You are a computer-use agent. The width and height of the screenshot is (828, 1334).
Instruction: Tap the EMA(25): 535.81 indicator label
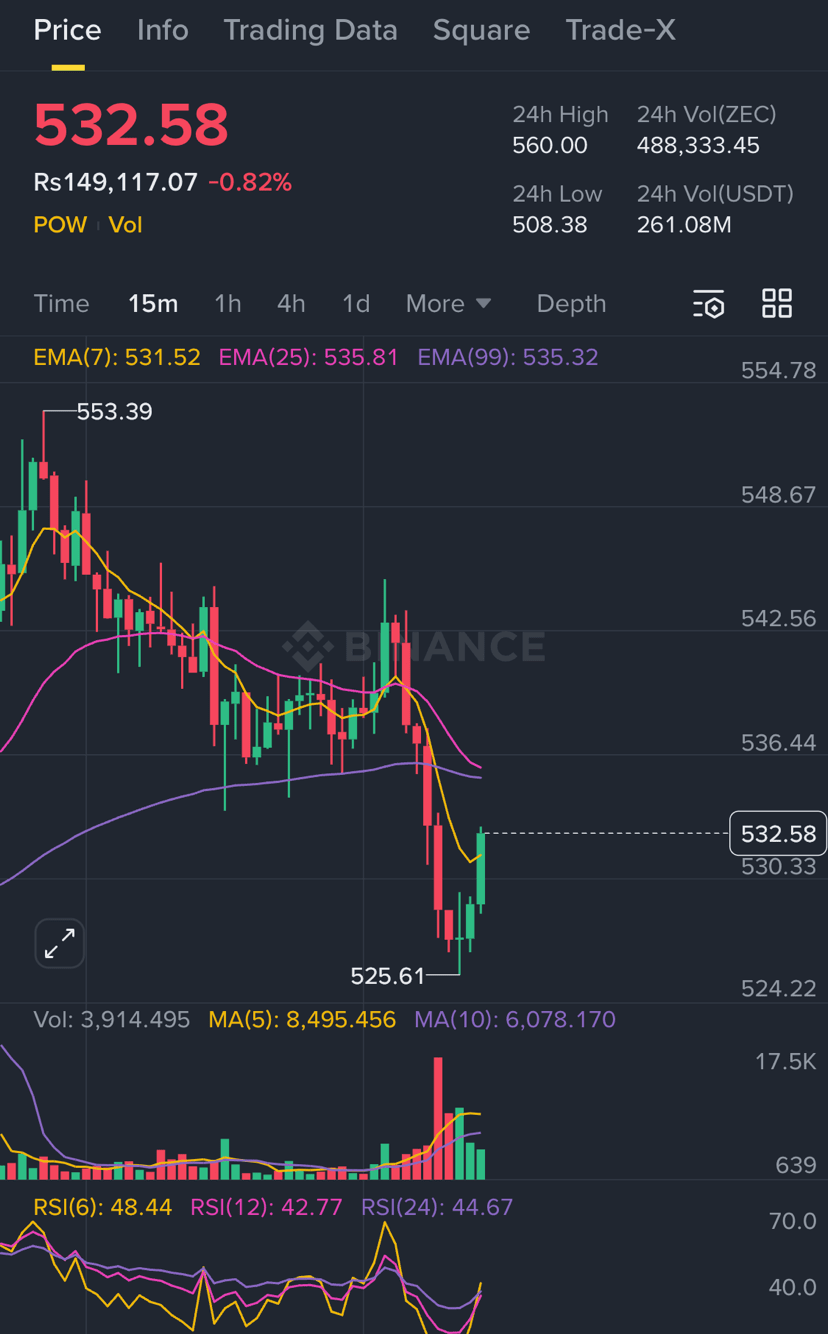point(308,357)
